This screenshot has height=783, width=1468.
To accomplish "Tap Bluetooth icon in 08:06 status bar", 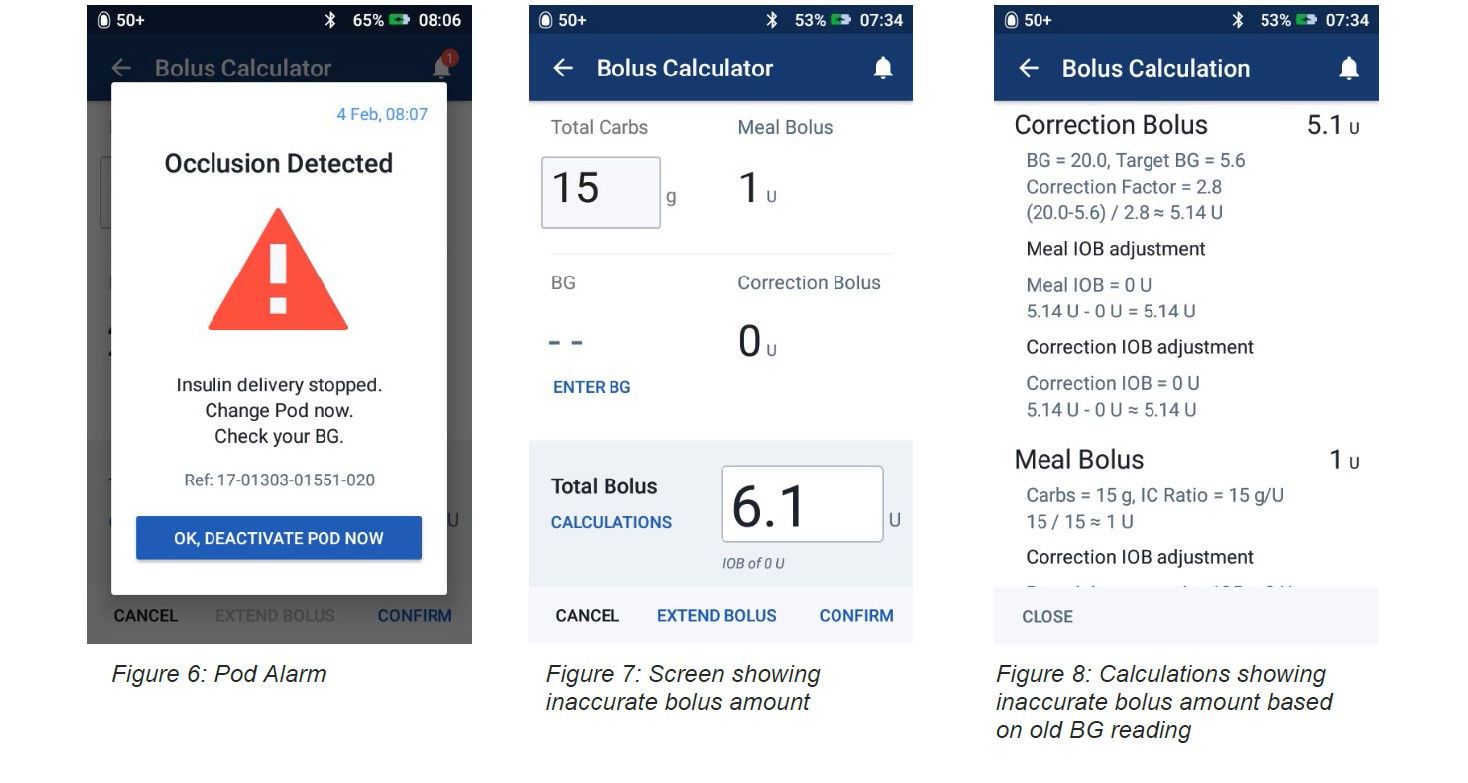I will [x=330, y=20].
